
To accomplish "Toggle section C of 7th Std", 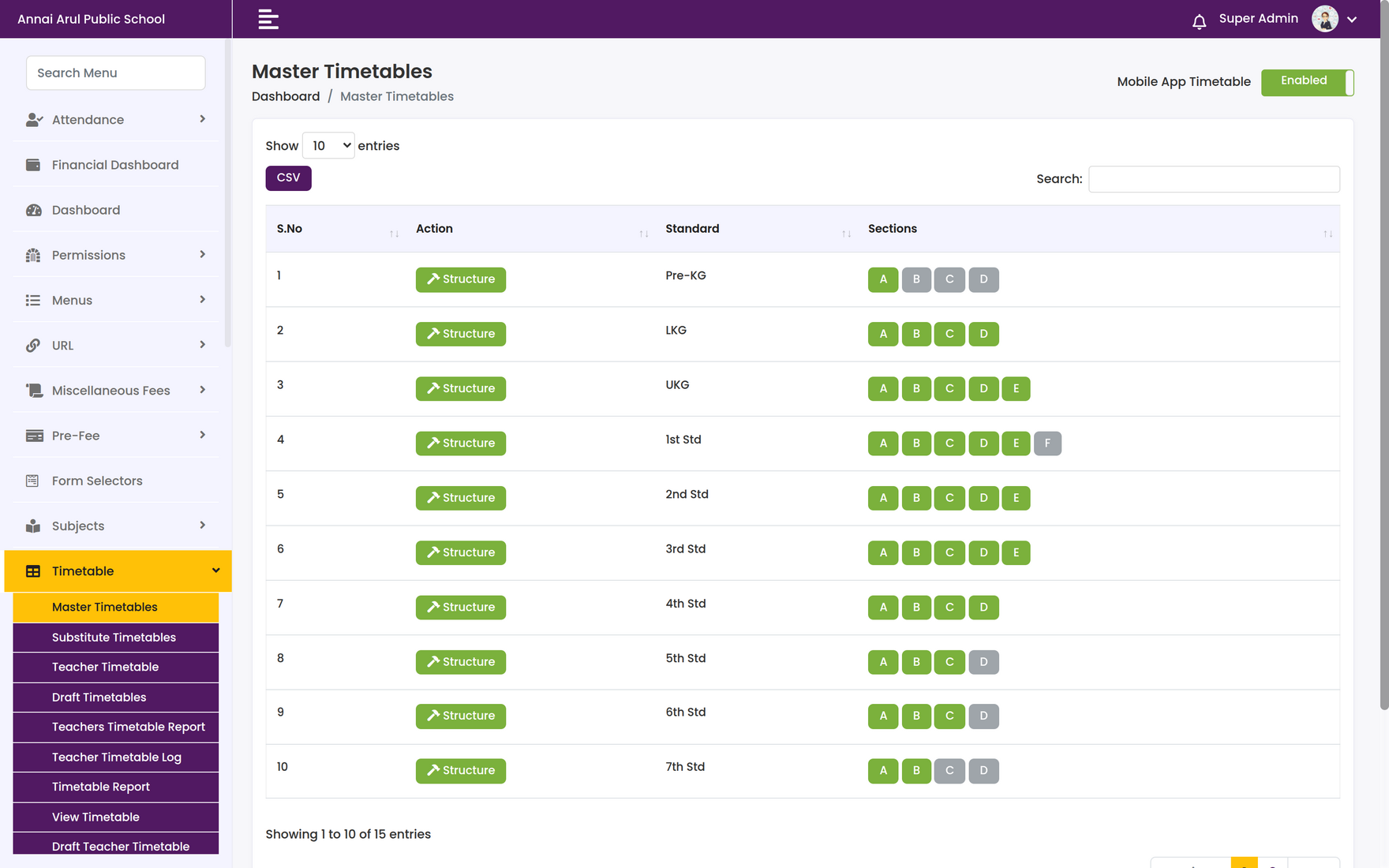I will click(949, 771).
